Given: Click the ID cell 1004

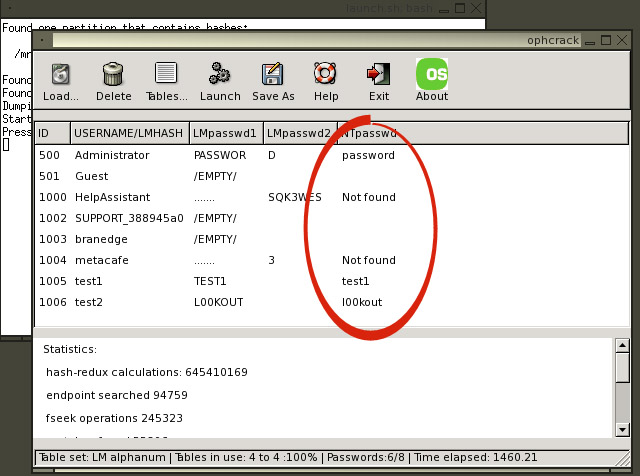Looking at the screenshot, I should click(53, 260).
